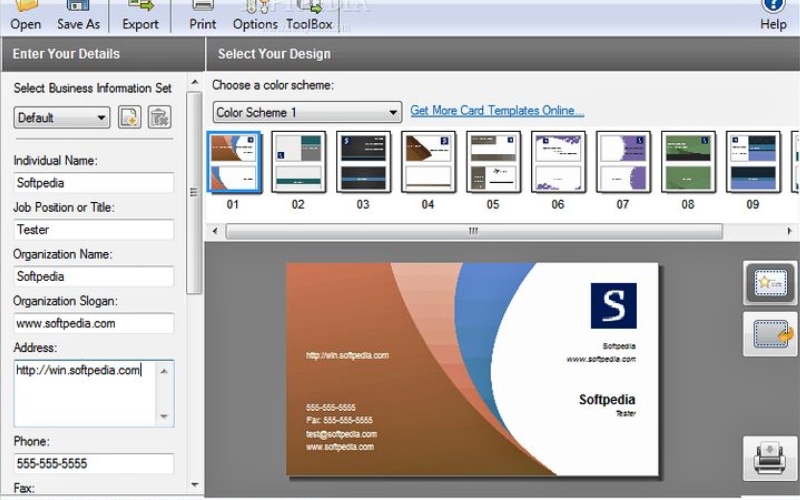Select card template 05
The image size is (800, 500).
point(493,162)
